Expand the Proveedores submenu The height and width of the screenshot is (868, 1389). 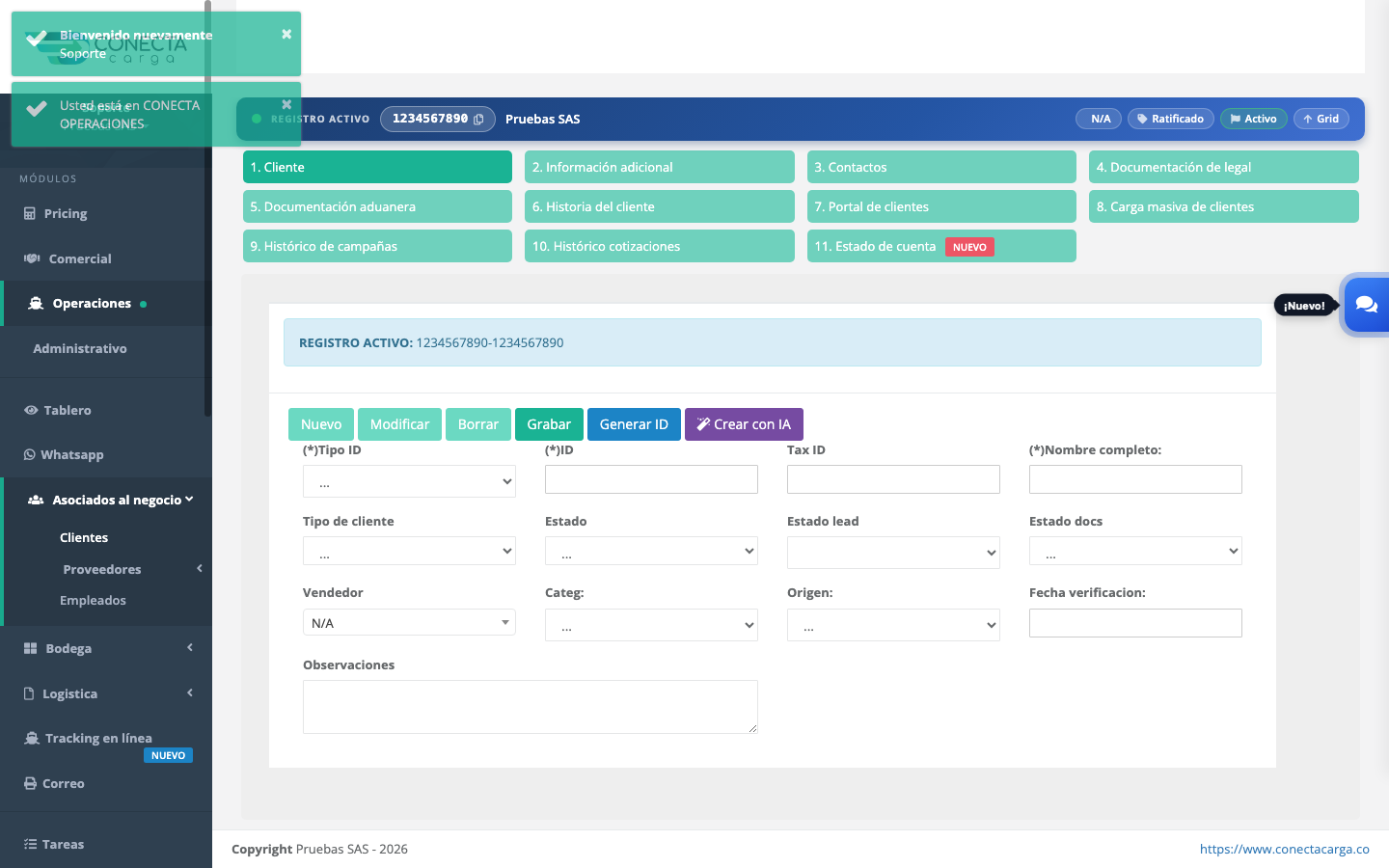(x=108, y=569)
